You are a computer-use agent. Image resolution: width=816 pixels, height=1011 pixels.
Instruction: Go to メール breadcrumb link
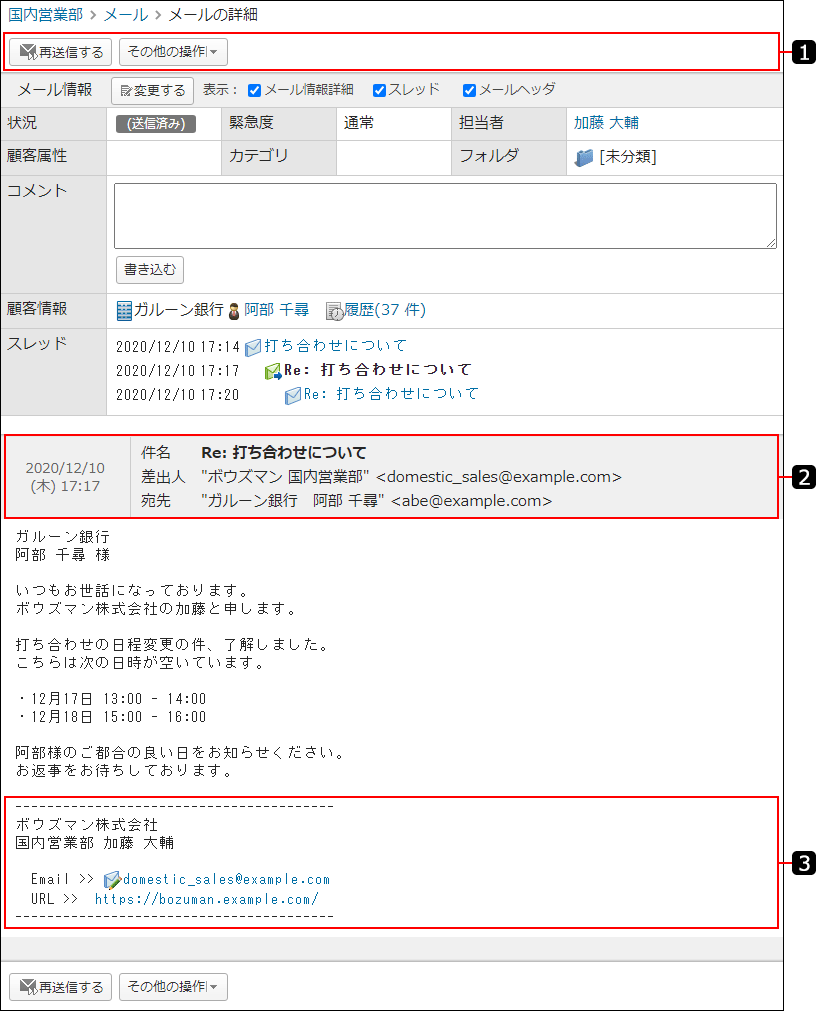pos(126,14)
